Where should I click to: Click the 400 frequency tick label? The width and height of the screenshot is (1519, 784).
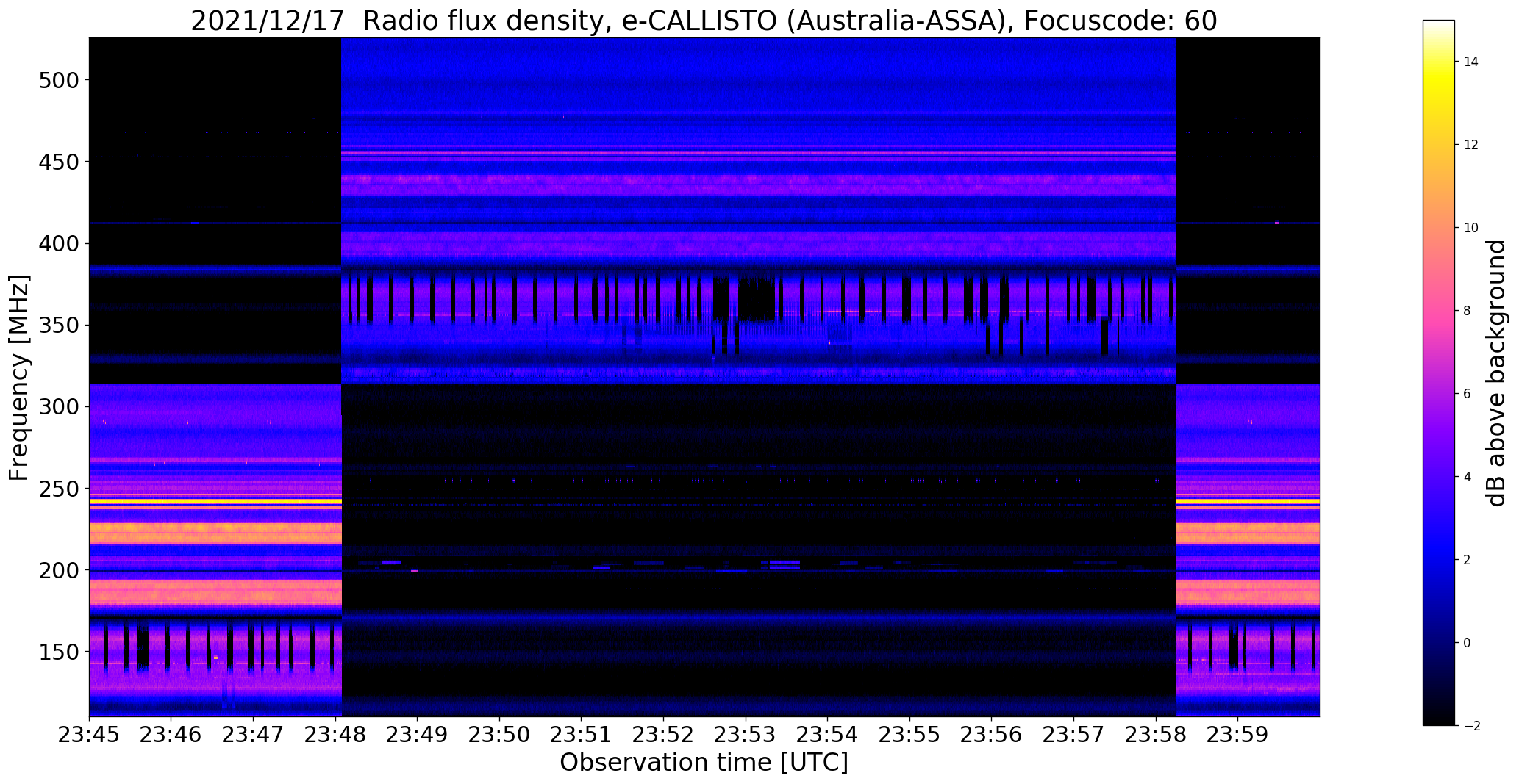pyautogui.click(x=58, y=243)
